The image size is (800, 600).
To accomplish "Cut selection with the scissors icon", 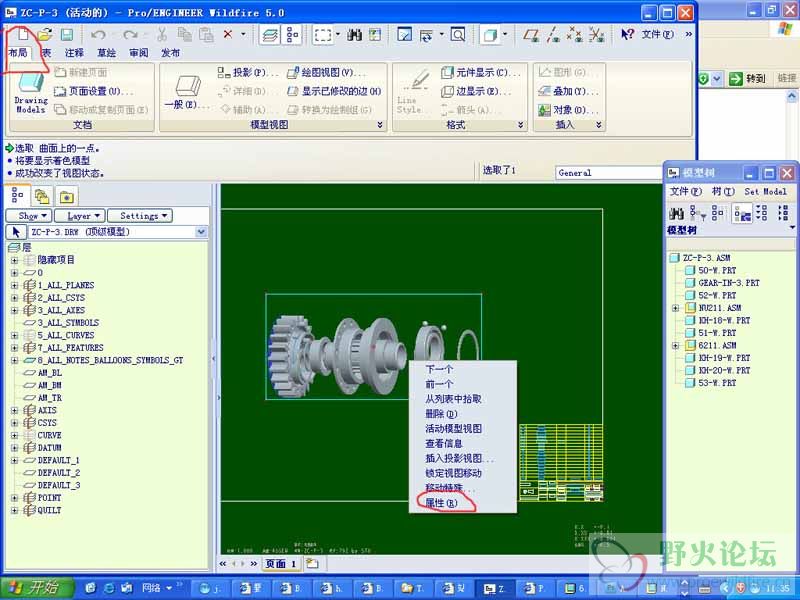I will (162, 35).
